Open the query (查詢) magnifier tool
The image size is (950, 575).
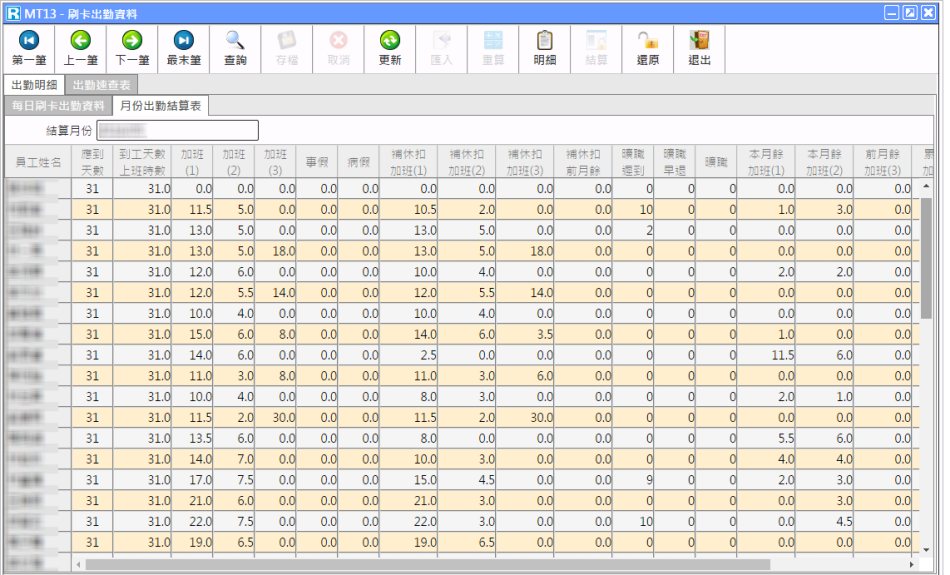click(x=235, y=48)
